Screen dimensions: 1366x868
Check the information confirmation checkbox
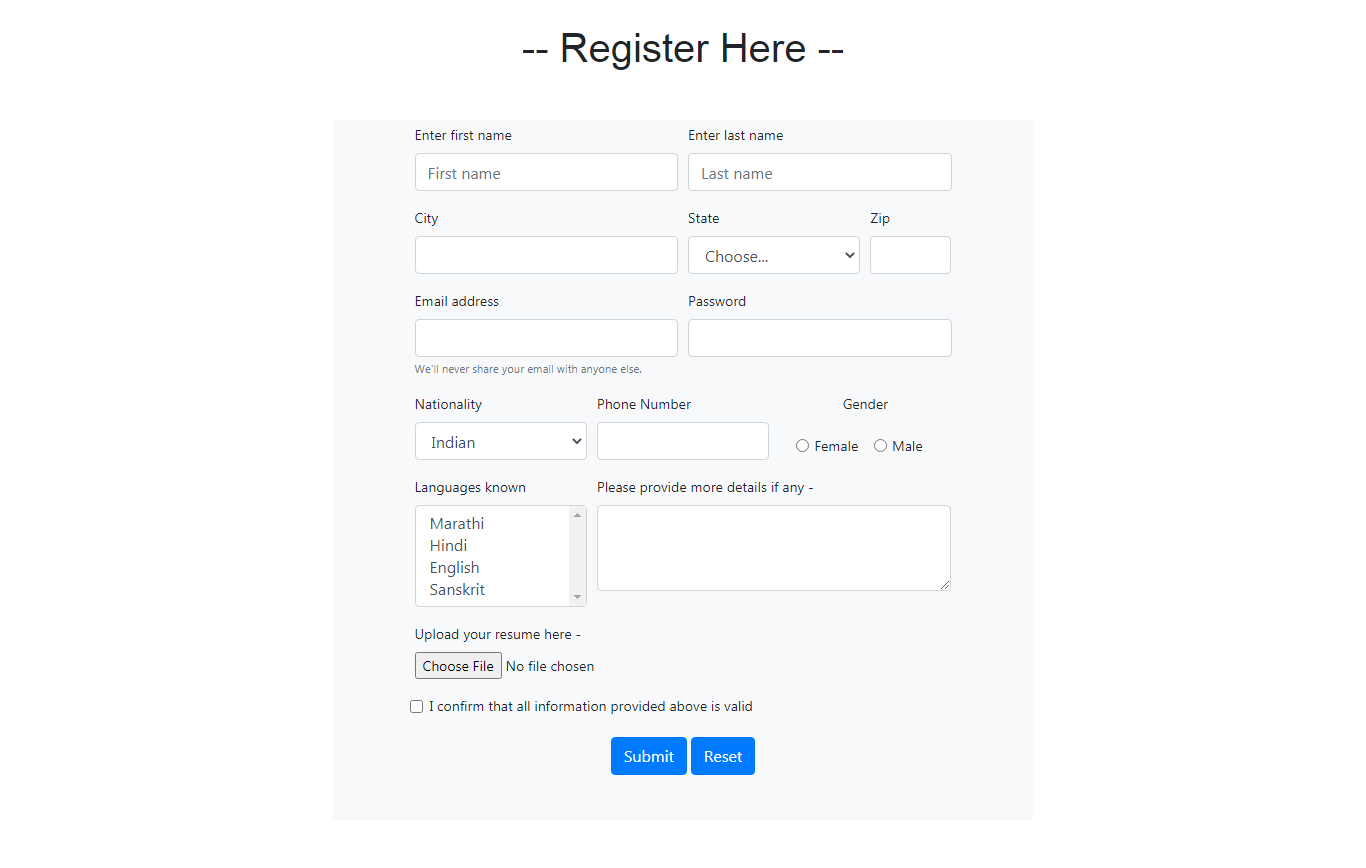click(x=416, y=706)
